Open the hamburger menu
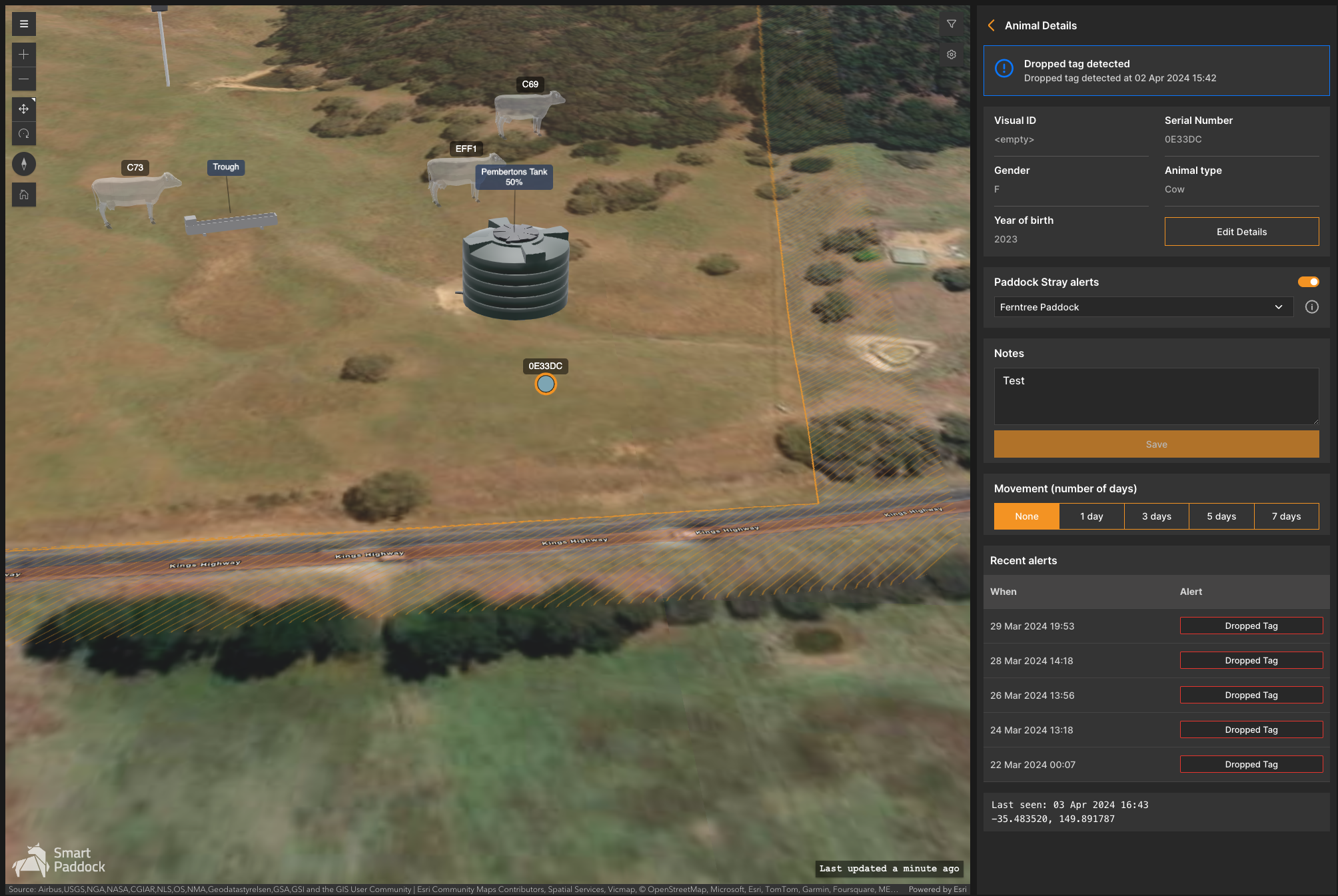Screen dimensions: 1338x896 pyautogui.click(x=24, y=24)
